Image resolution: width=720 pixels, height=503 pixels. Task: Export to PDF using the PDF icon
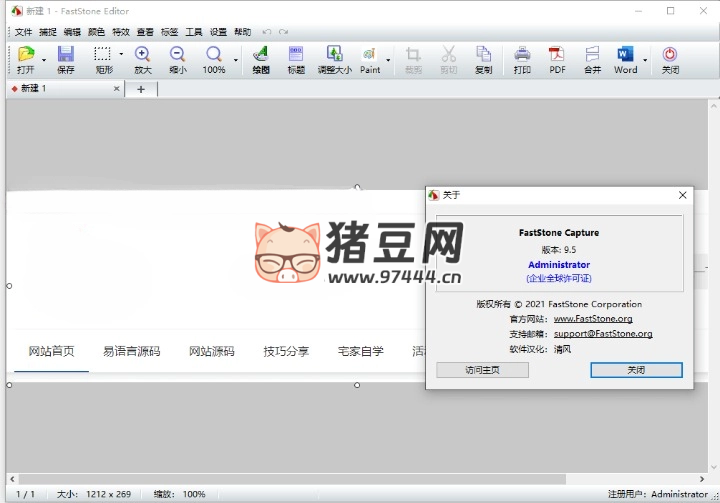[x=557, y=59]
